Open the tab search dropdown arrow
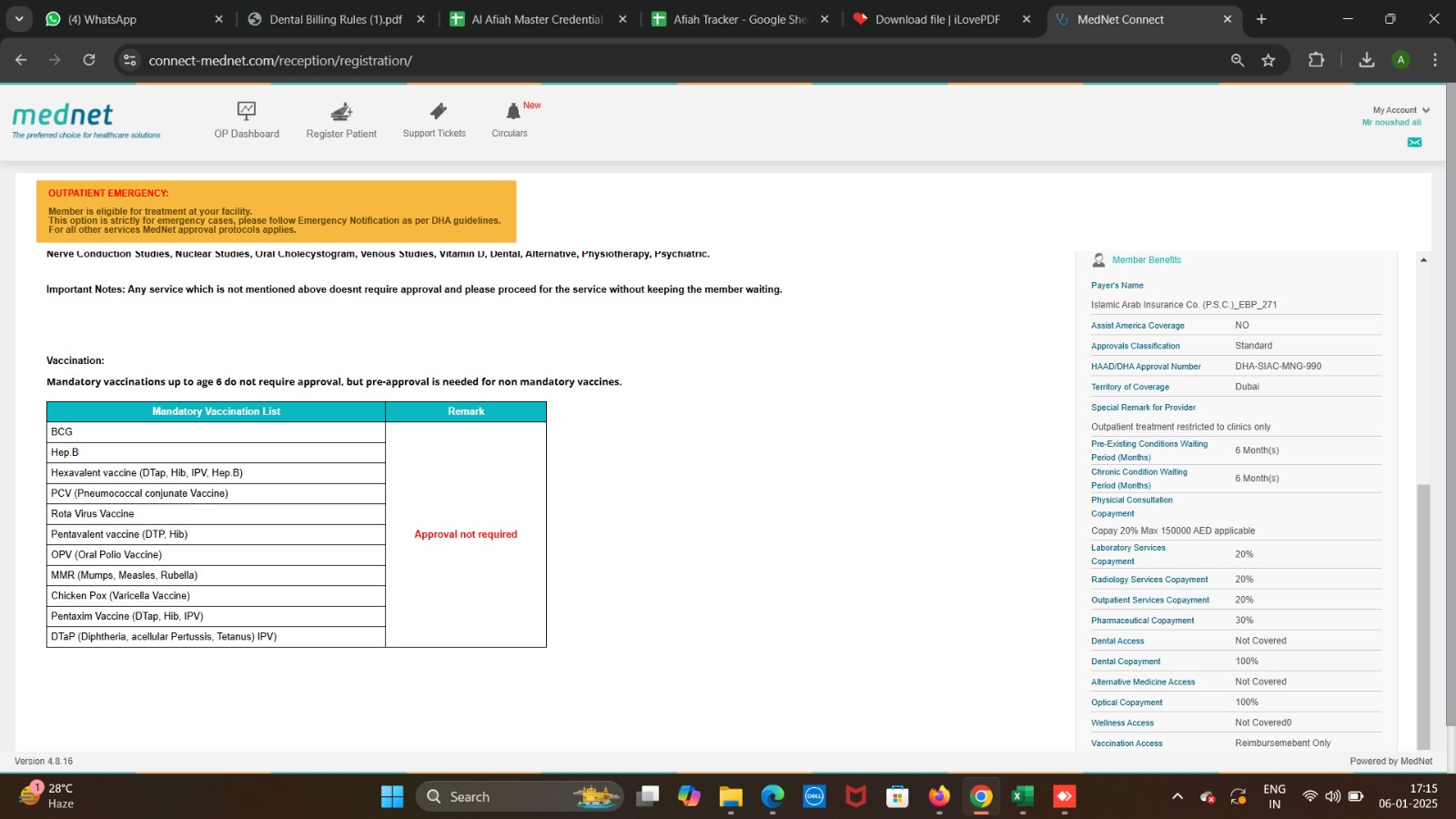Viewport: 1456px width, 819px height. point(19,19)
